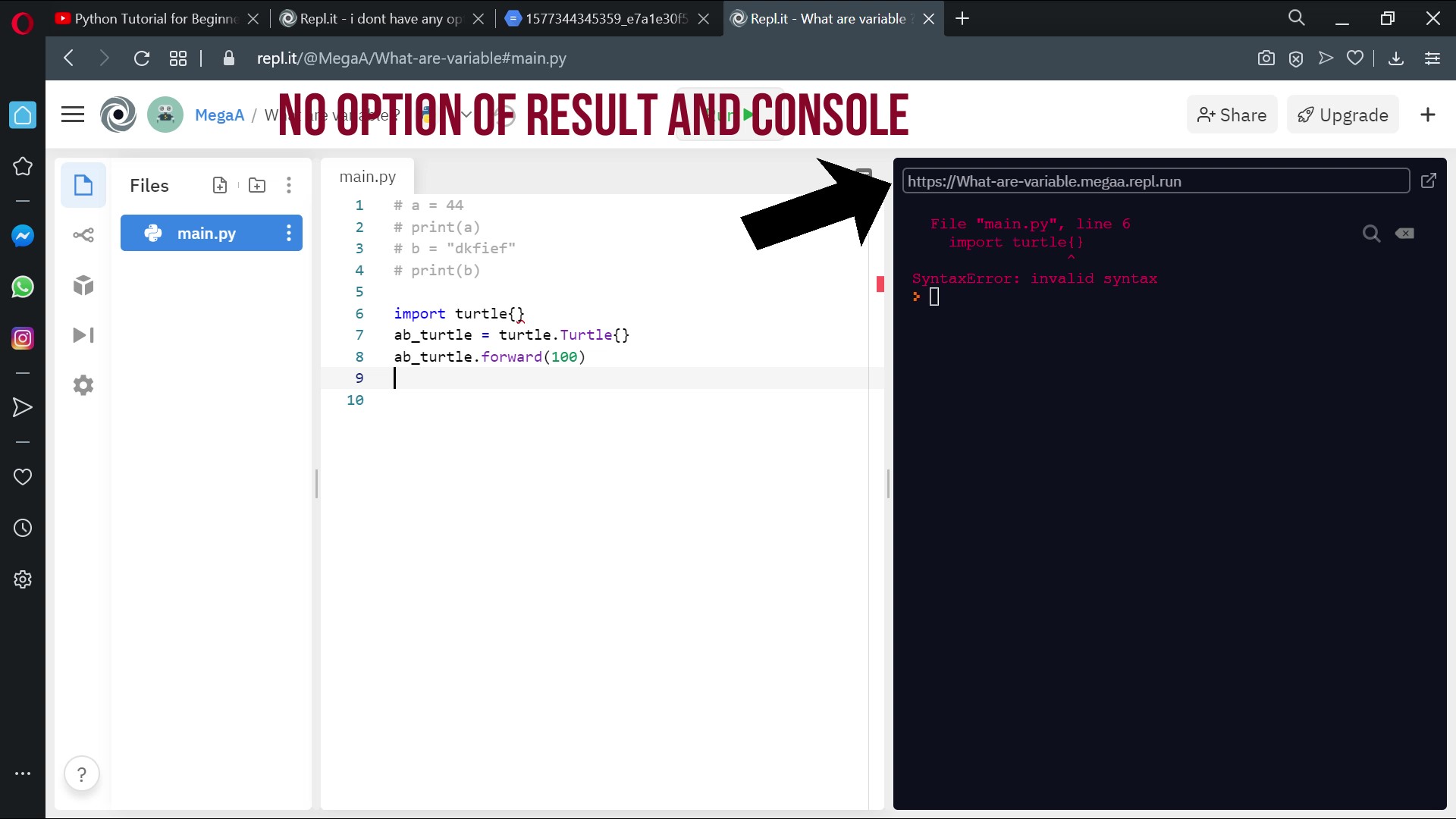This screenshot has width=1456, height=819.
Task: Open Opera easy setup sliders icon
Action: click(1432, 58)
